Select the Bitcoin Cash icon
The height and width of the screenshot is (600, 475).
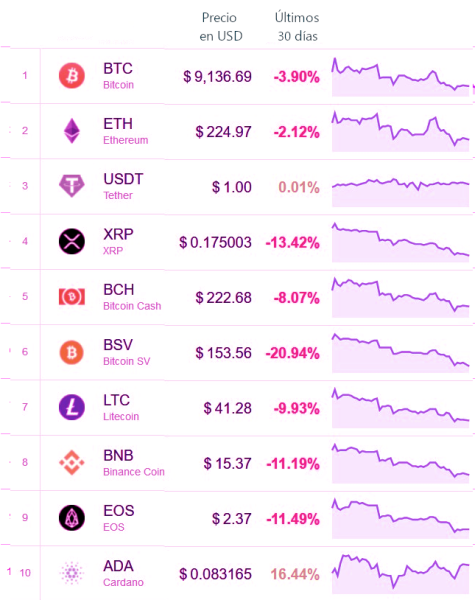click(72, 297)
